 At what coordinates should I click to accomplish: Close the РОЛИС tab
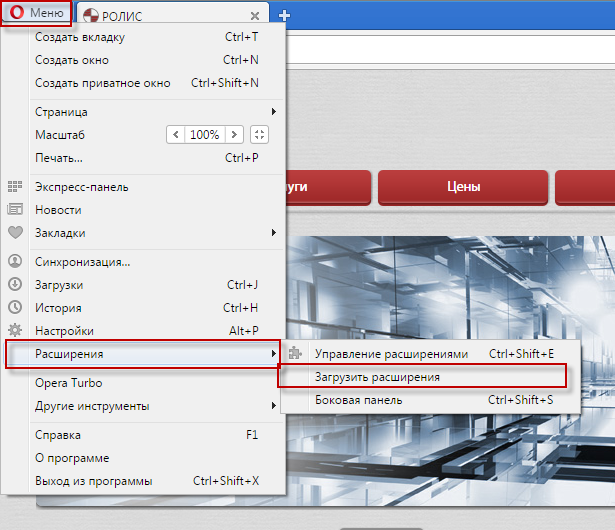[255, 16]
